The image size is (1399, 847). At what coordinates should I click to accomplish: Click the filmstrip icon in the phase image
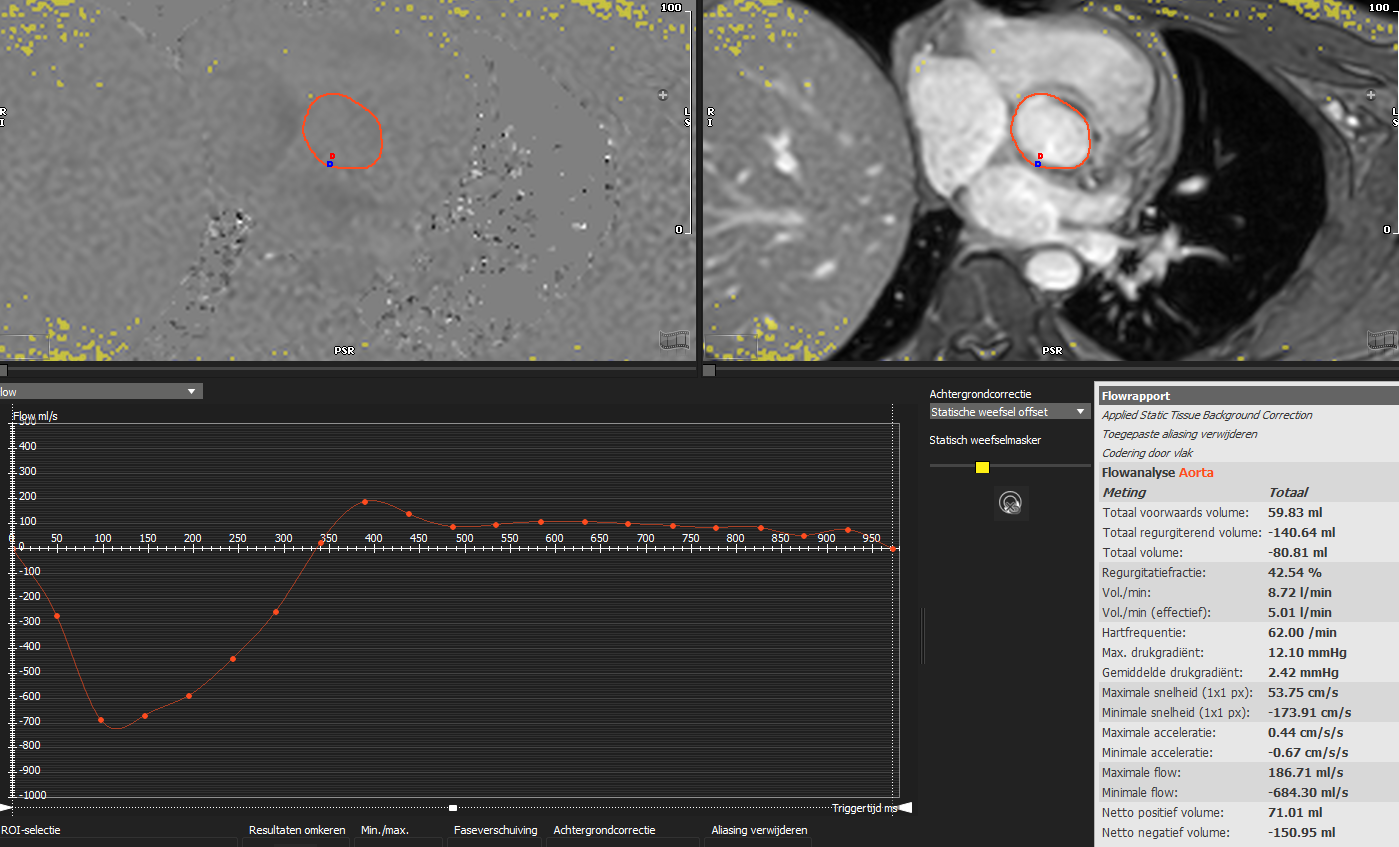674,340
